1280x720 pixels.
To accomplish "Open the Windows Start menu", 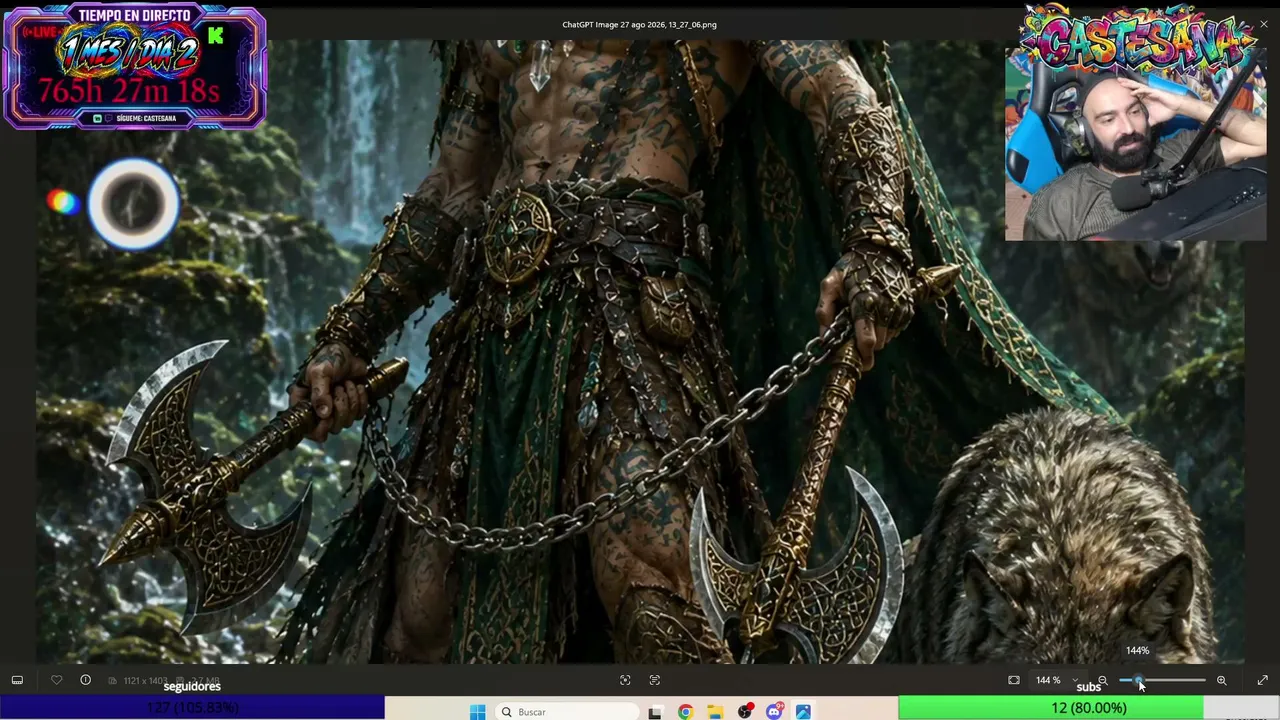I will click(478, 712).
